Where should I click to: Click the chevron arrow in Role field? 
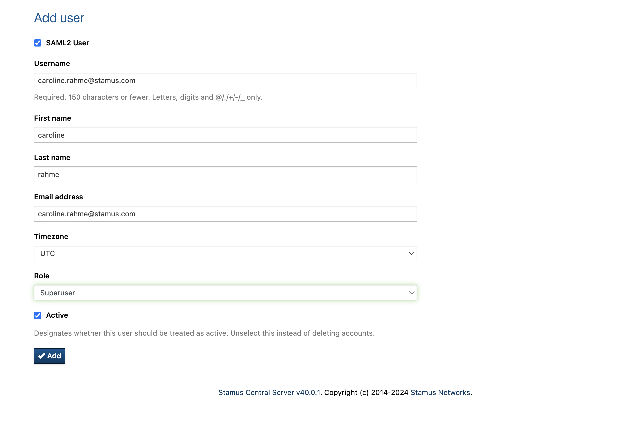click(411, 293)
